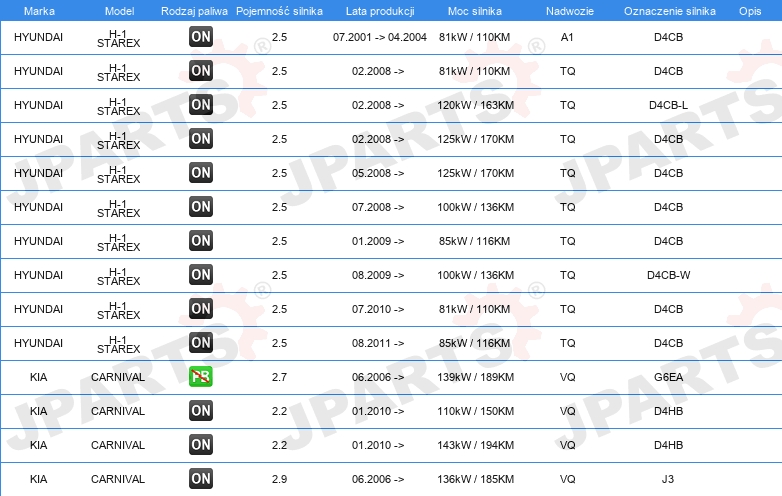Select the body code cell A1
Viewport: 782px width, 496px height.
[x=567, y=37]
